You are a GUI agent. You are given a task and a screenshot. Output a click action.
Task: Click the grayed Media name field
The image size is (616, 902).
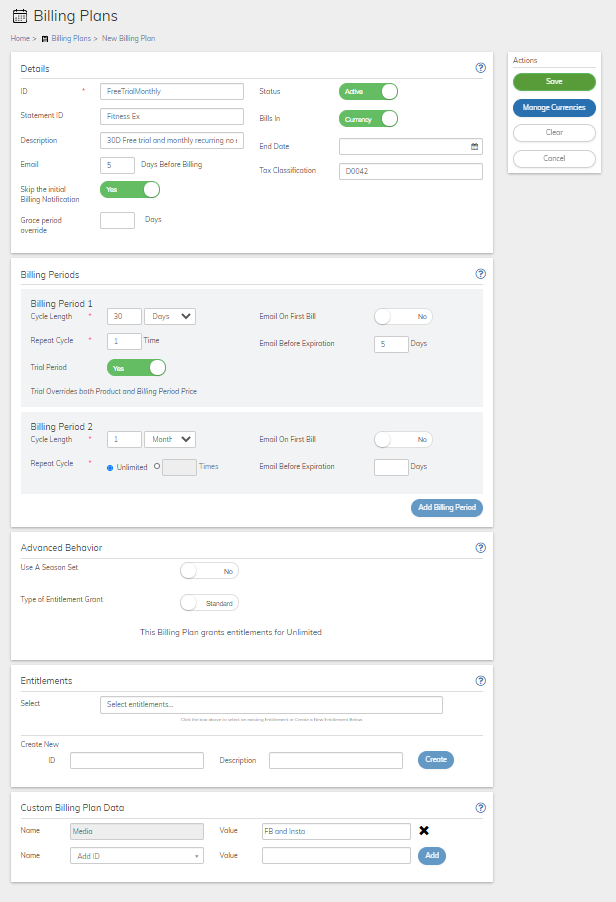[137, 831]
